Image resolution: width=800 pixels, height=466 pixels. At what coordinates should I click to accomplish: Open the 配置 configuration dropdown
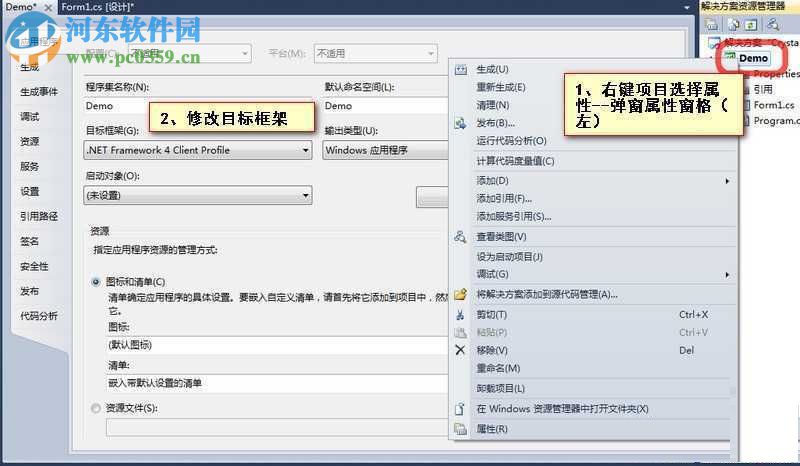click(190, 53)
